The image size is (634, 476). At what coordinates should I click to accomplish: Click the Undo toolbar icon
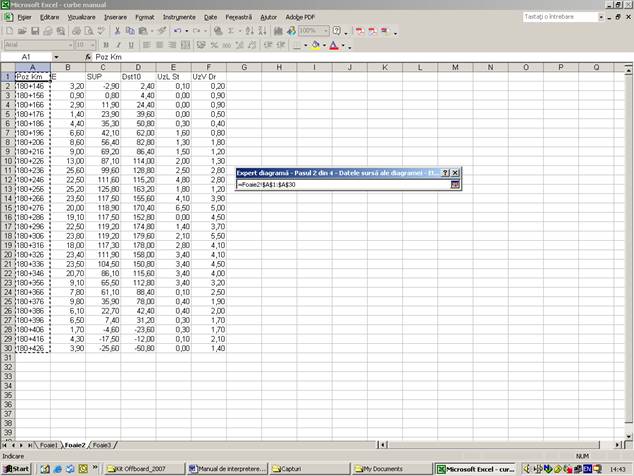tap(177, 31)
